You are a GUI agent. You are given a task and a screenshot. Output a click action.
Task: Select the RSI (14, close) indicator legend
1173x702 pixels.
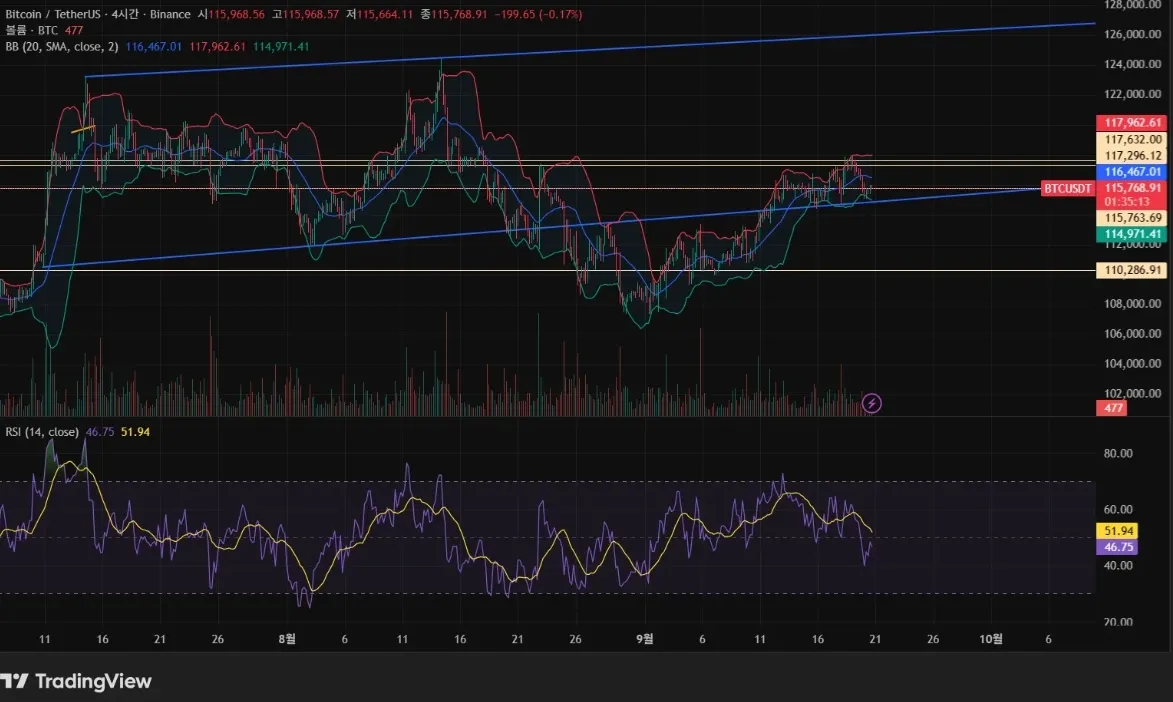click(x=42, y=432)
